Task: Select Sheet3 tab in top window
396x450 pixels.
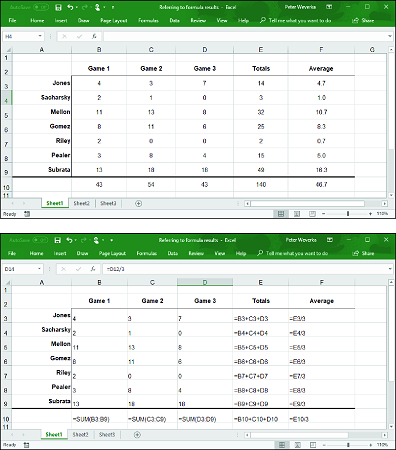Action: tap(108, 203)
